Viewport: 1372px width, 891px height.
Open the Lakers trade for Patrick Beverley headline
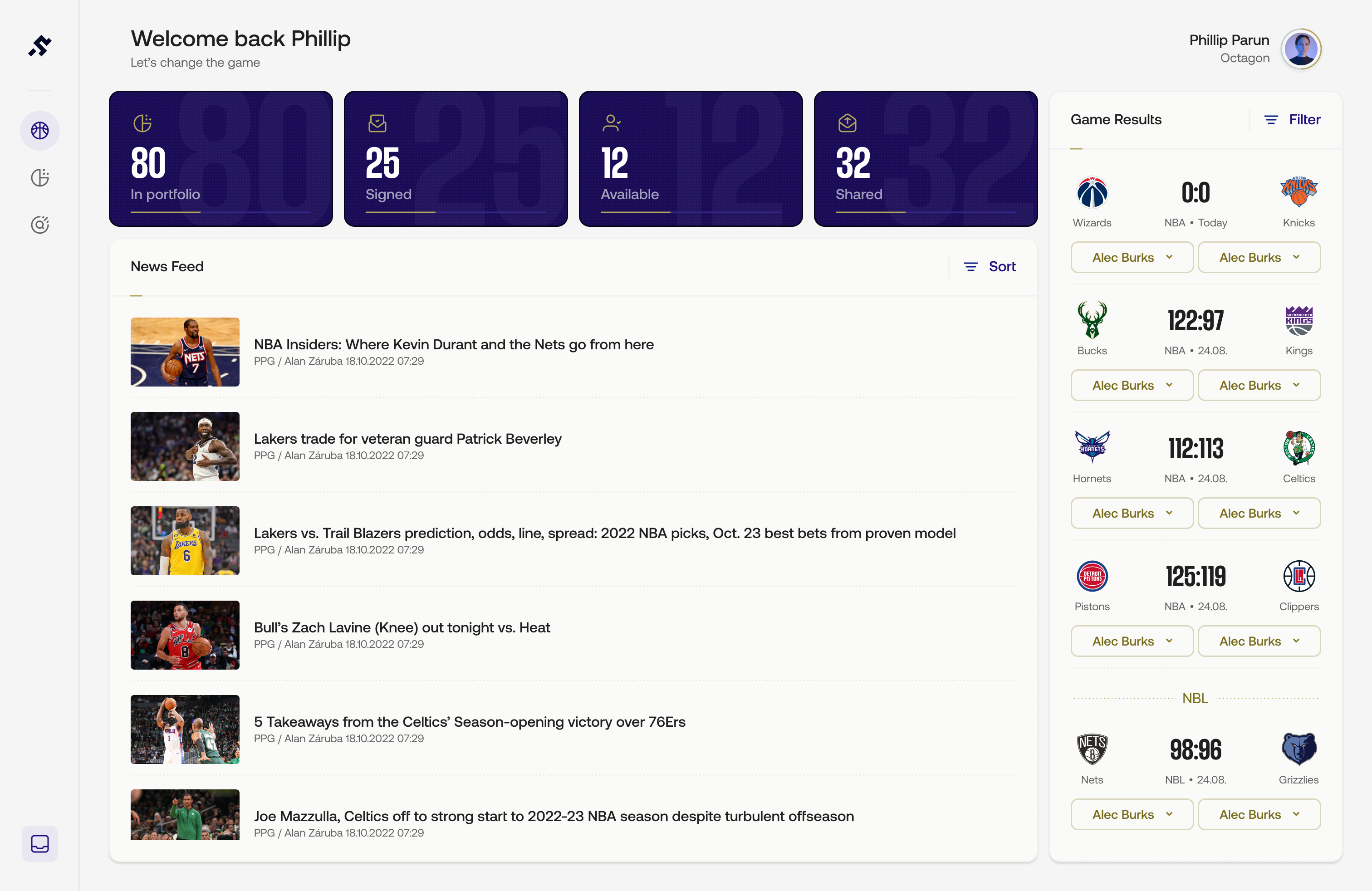click(x=407, y=439)
